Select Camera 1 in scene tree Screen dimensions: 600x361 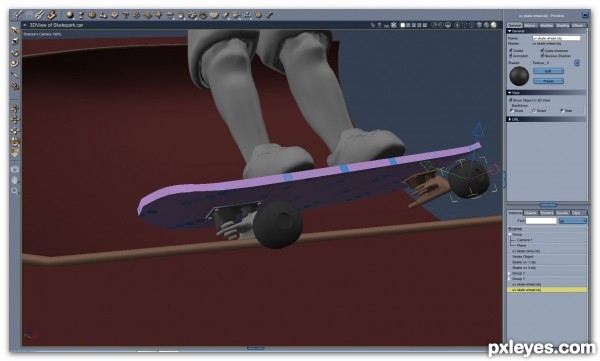click(524, 240)
